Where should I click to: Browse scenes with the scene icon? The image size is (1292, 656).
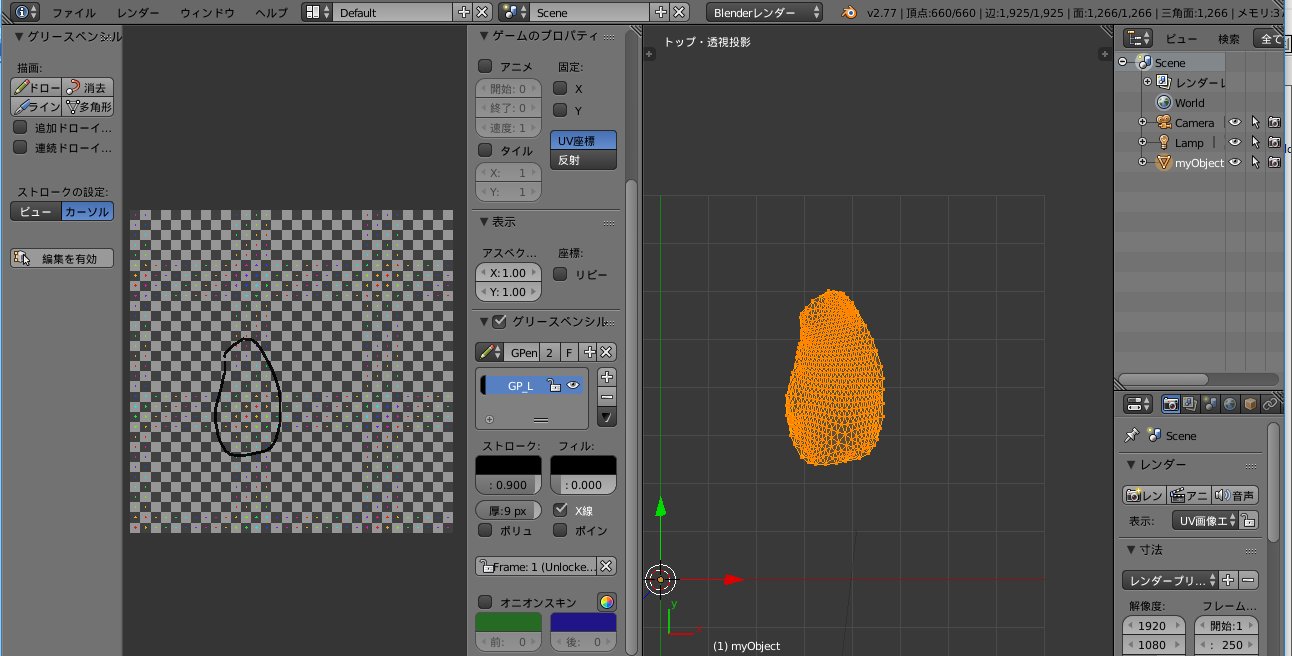coord(515,12)
